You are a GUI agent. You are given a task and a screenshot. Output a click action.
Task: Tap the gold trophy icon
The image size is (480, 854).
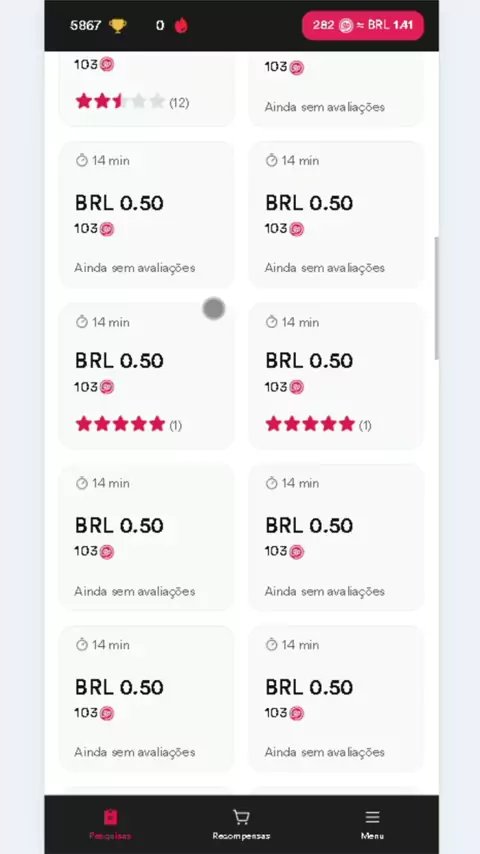118,26
